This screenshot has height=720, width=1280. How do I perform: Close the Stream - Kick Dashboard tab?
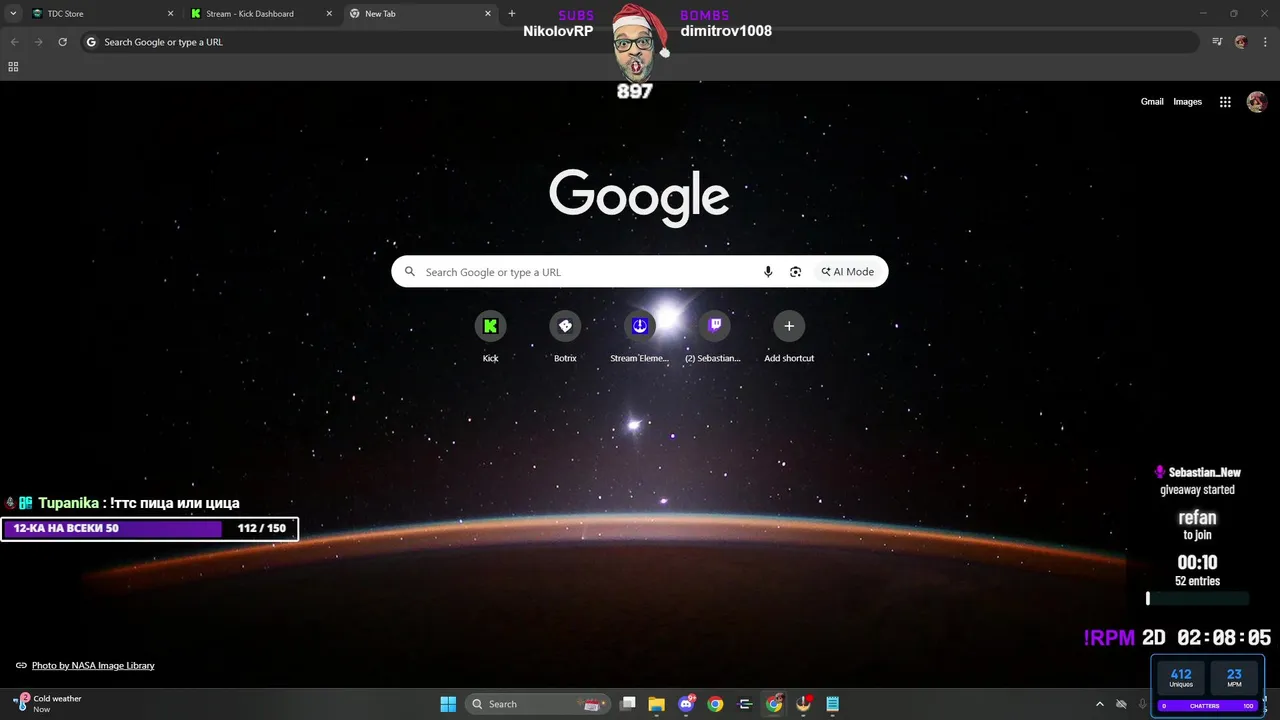(x=329, y=14)
